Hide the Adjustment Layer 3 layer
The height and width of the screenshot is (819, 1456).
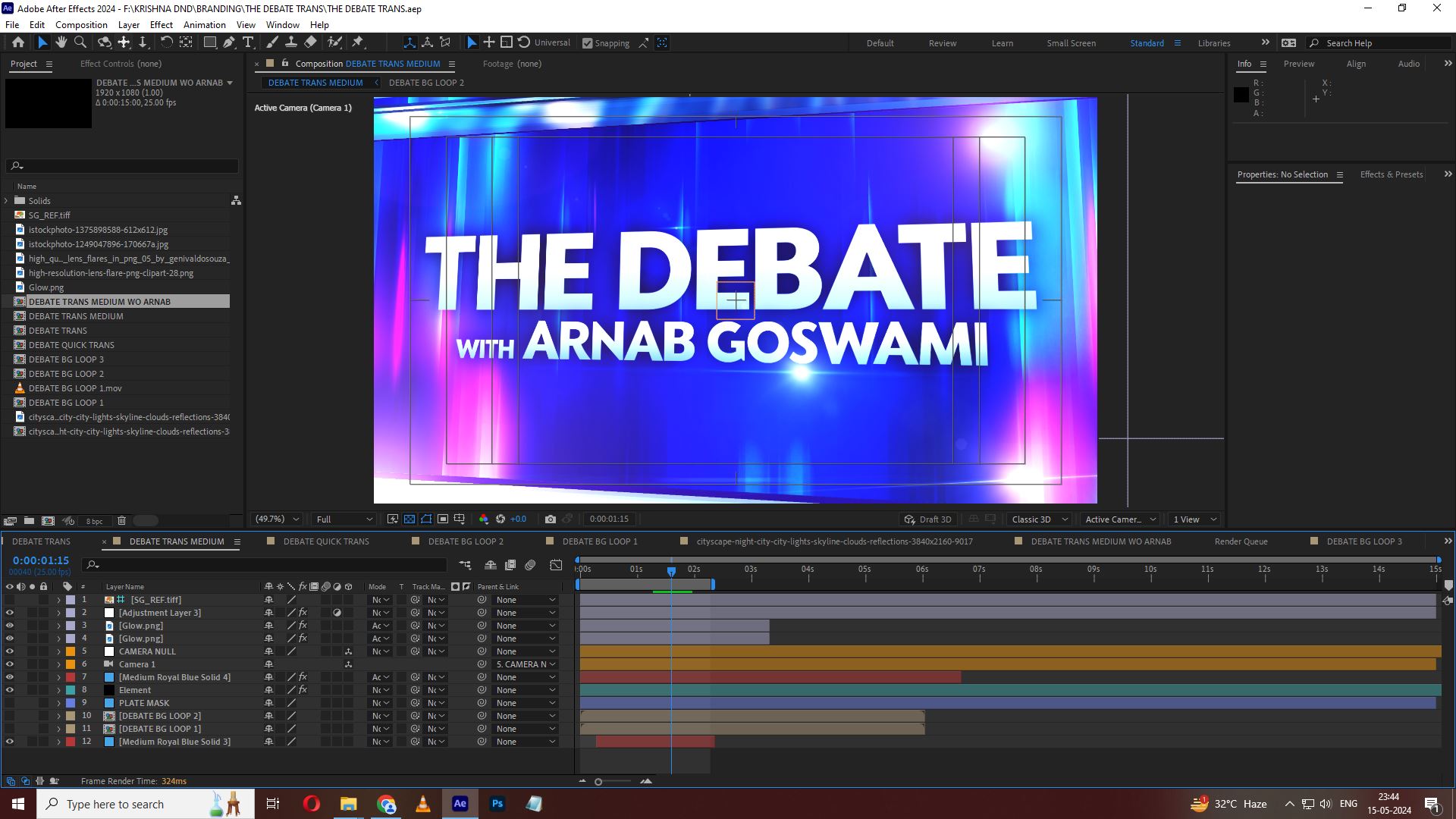(10, 613)
